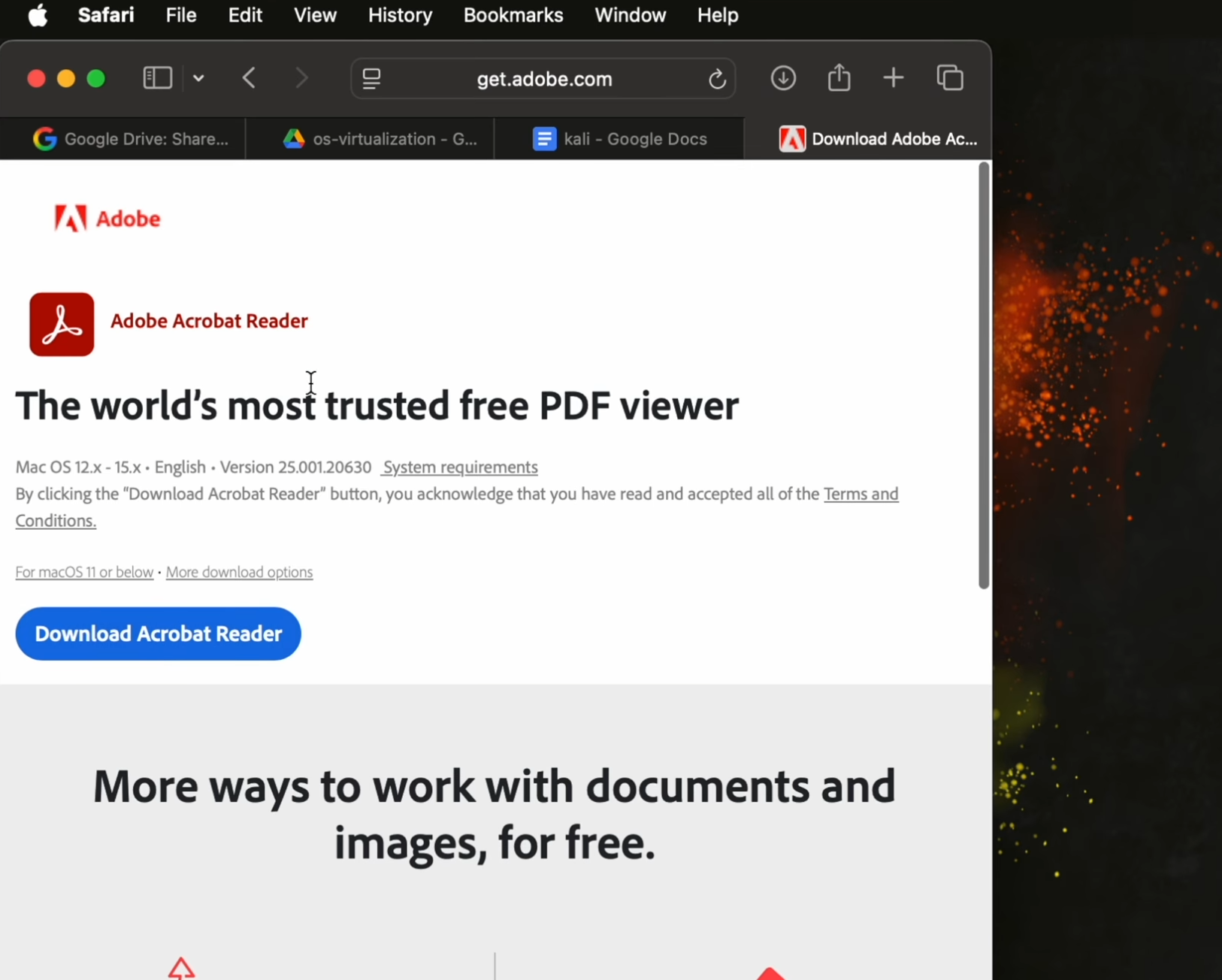Show the Downloads list

pos(783,78)
